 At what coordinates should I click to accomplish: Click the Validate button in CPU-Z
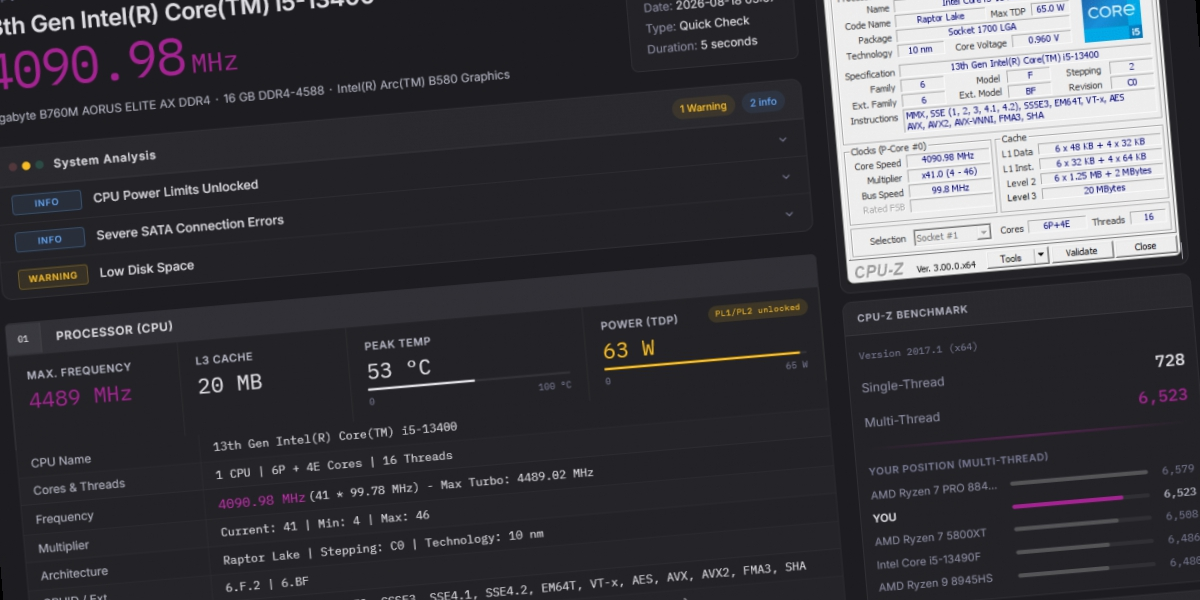click(1081, 251)
